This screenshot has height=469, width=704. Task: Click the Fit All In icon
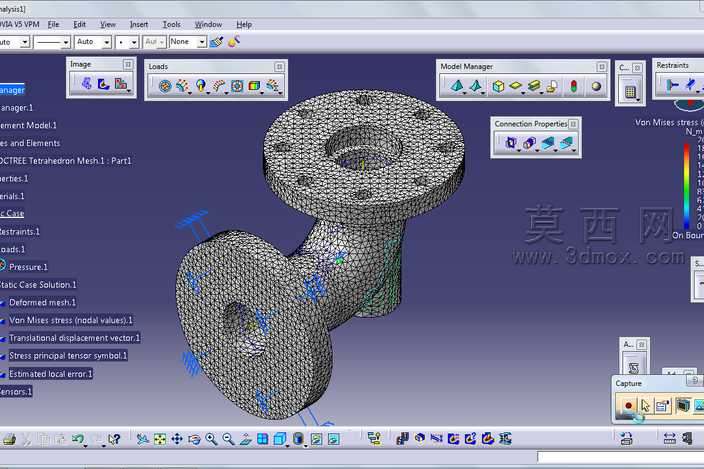tap(160, 439)
